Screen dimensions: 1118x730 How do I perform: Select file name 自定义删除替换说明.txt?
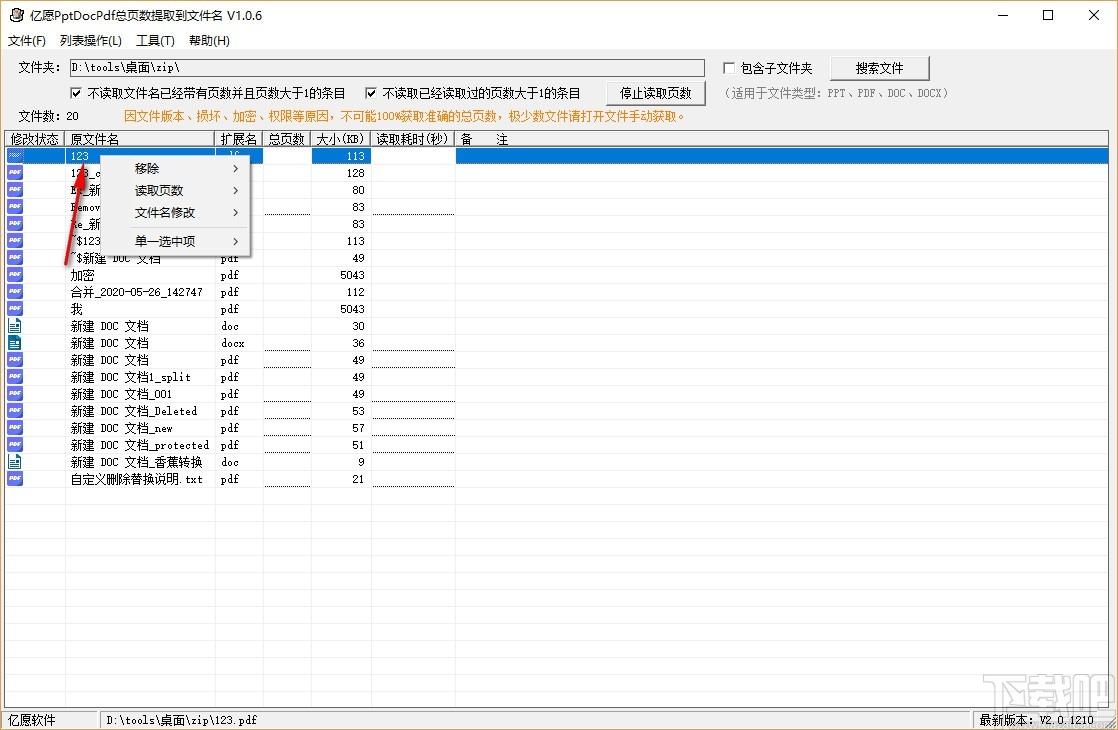point(136,479)
